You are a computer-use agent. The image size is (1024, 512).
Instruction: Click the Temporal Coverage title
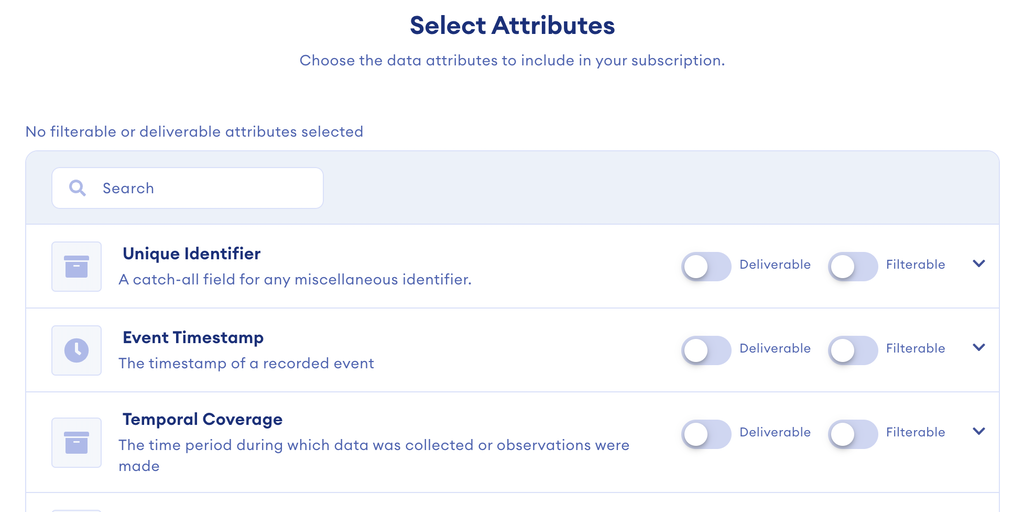pos(202,419)
